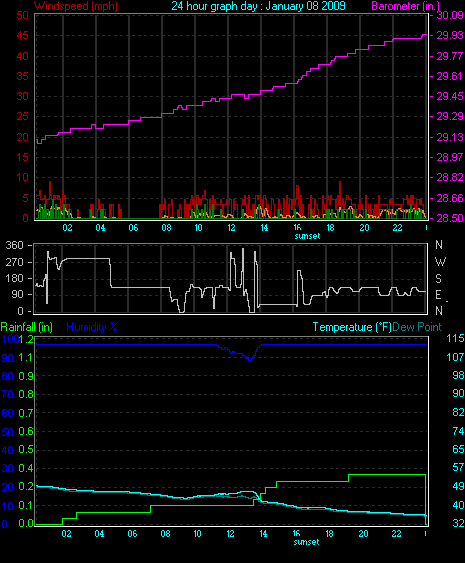
Task: Click the Humidity % legend label
Action: (92, 327)
